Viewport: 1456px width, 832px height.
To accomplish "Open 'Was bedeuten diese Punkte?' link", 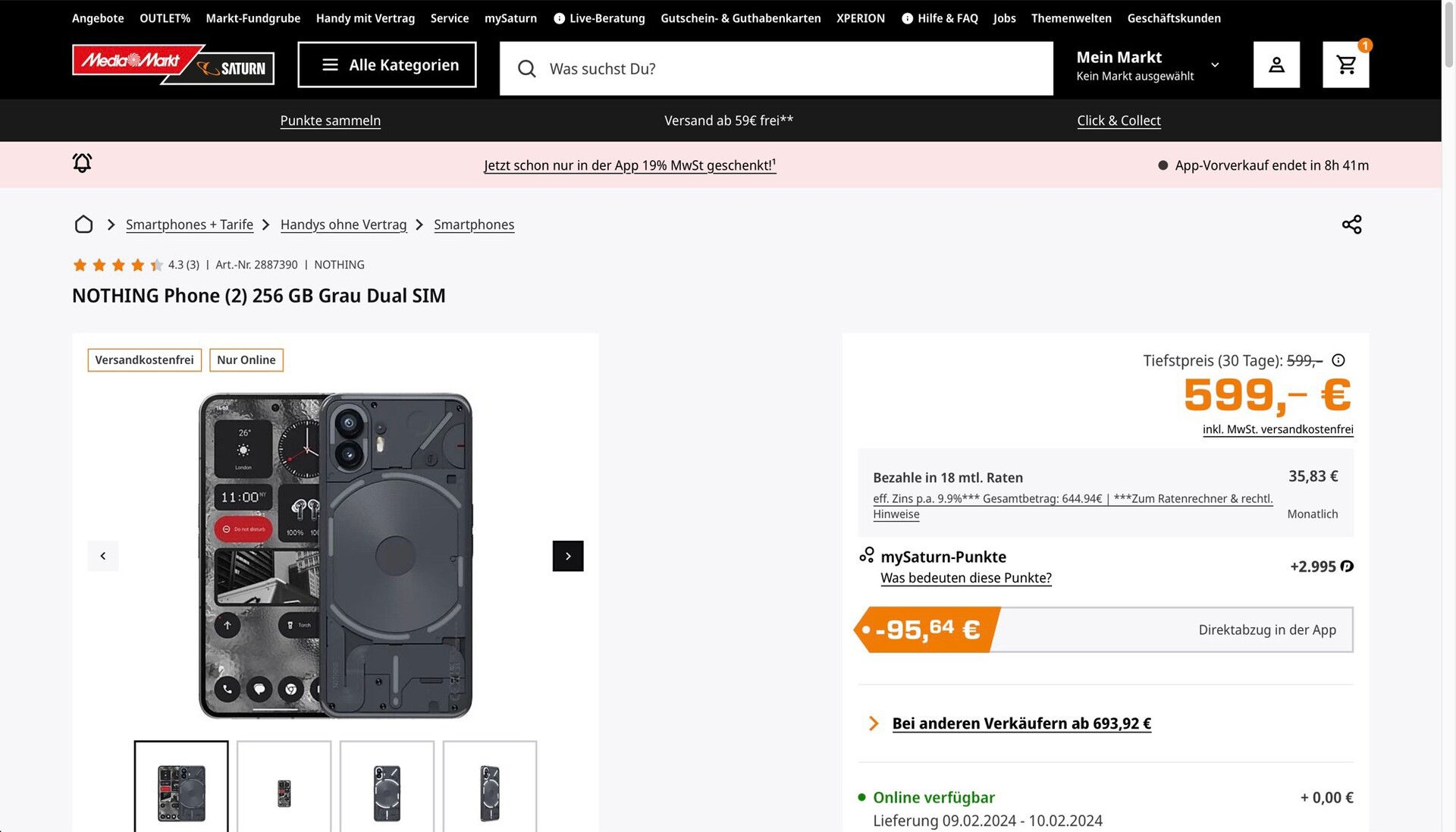I will 965,578.
